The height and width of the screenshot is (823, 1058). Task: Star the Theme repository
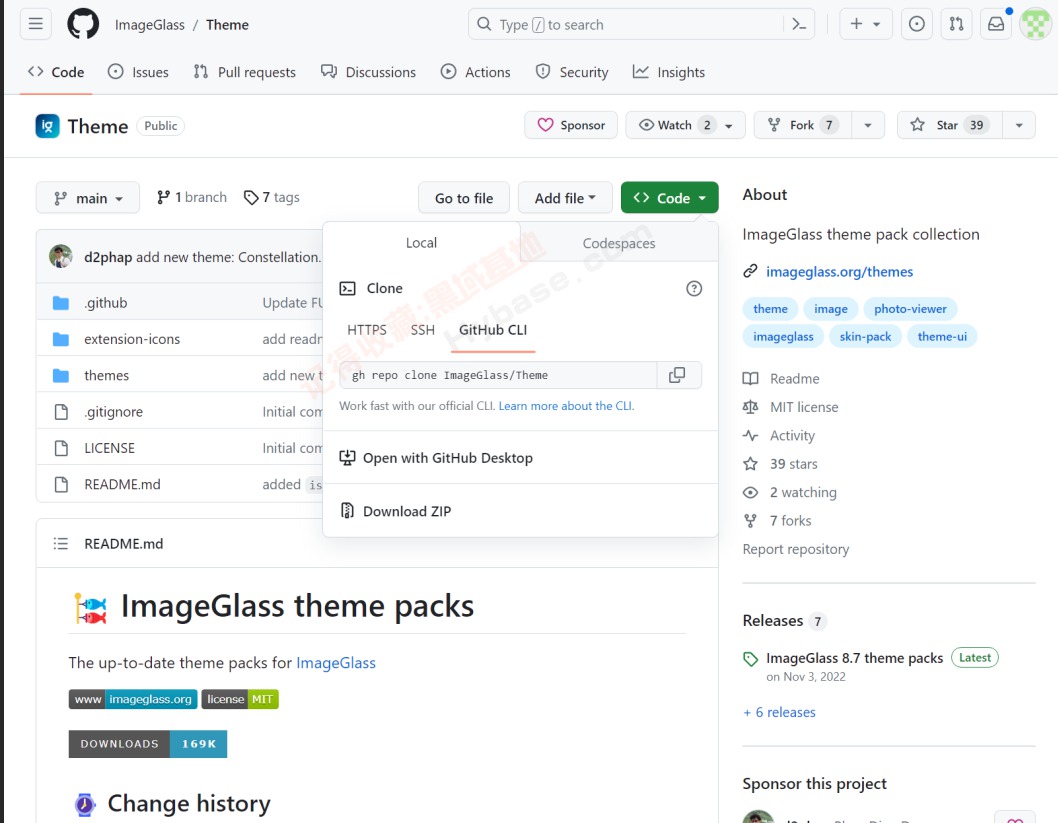tap(949, 125)
